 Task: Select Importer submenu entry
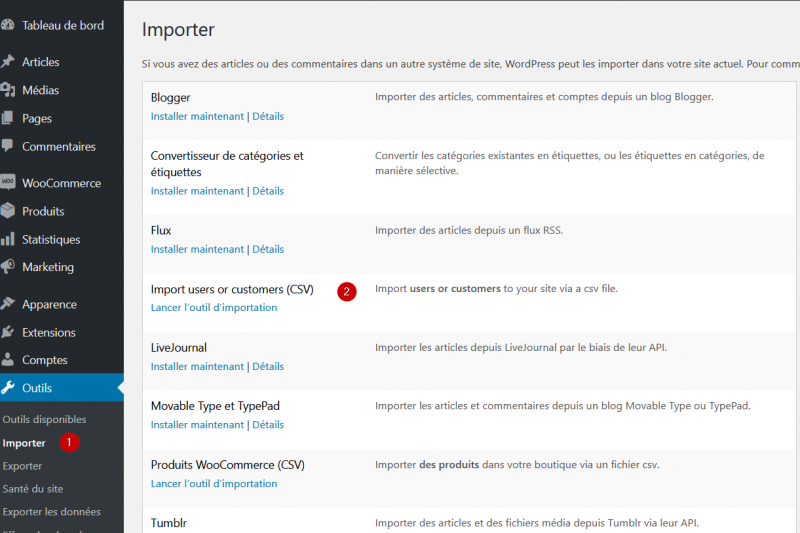(24, 443)
